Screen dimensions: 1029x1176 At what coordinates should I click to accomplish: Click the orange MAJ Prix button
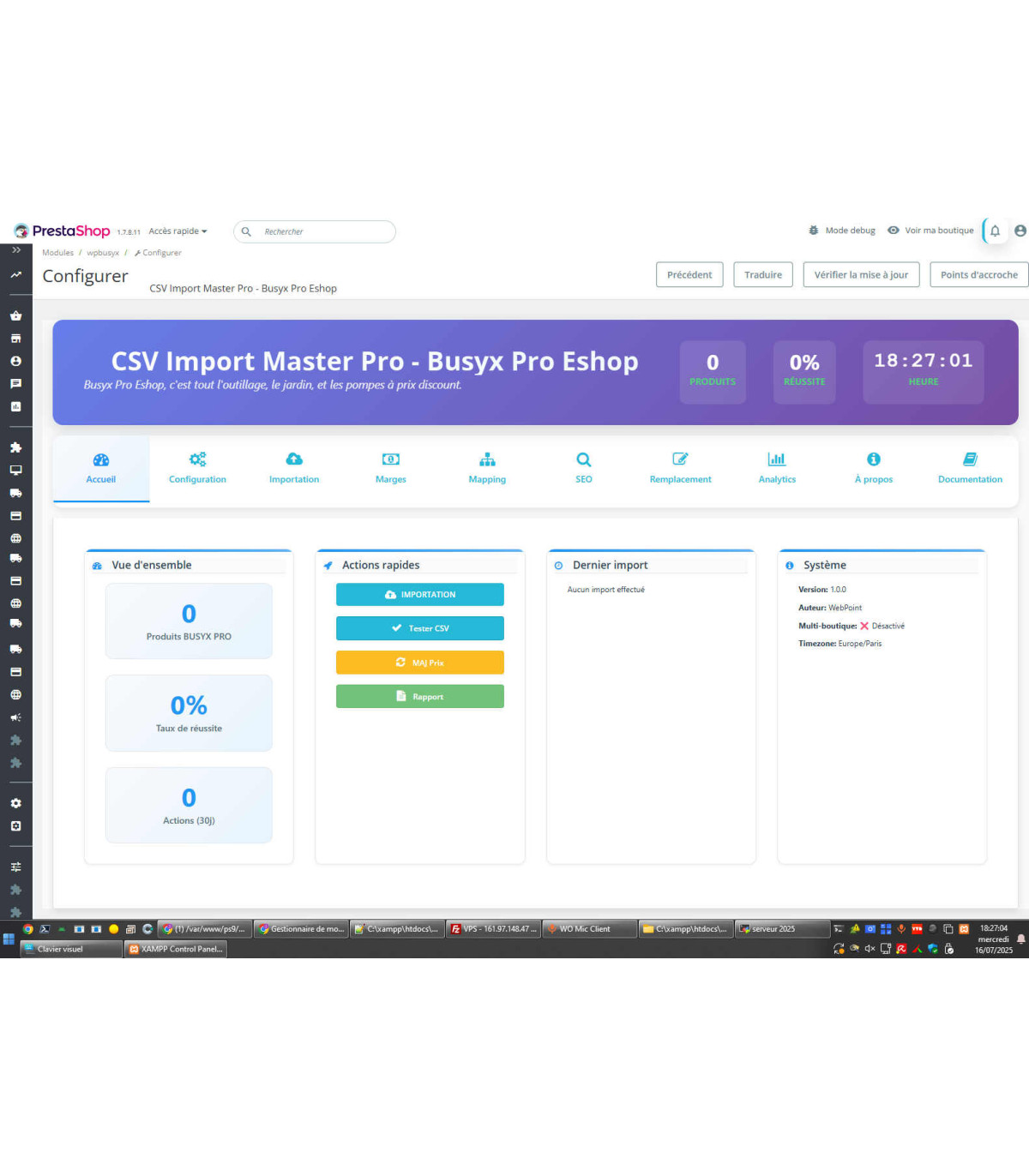(x=419, y=663)
